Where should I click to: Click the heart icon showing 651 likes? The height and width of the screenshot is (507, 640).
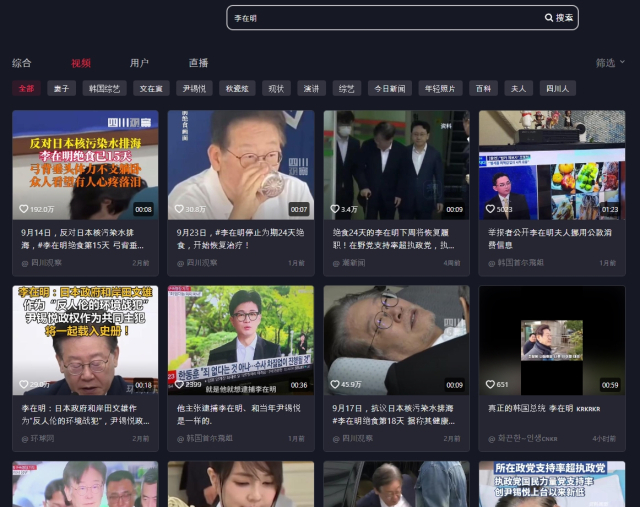point(490,384)
